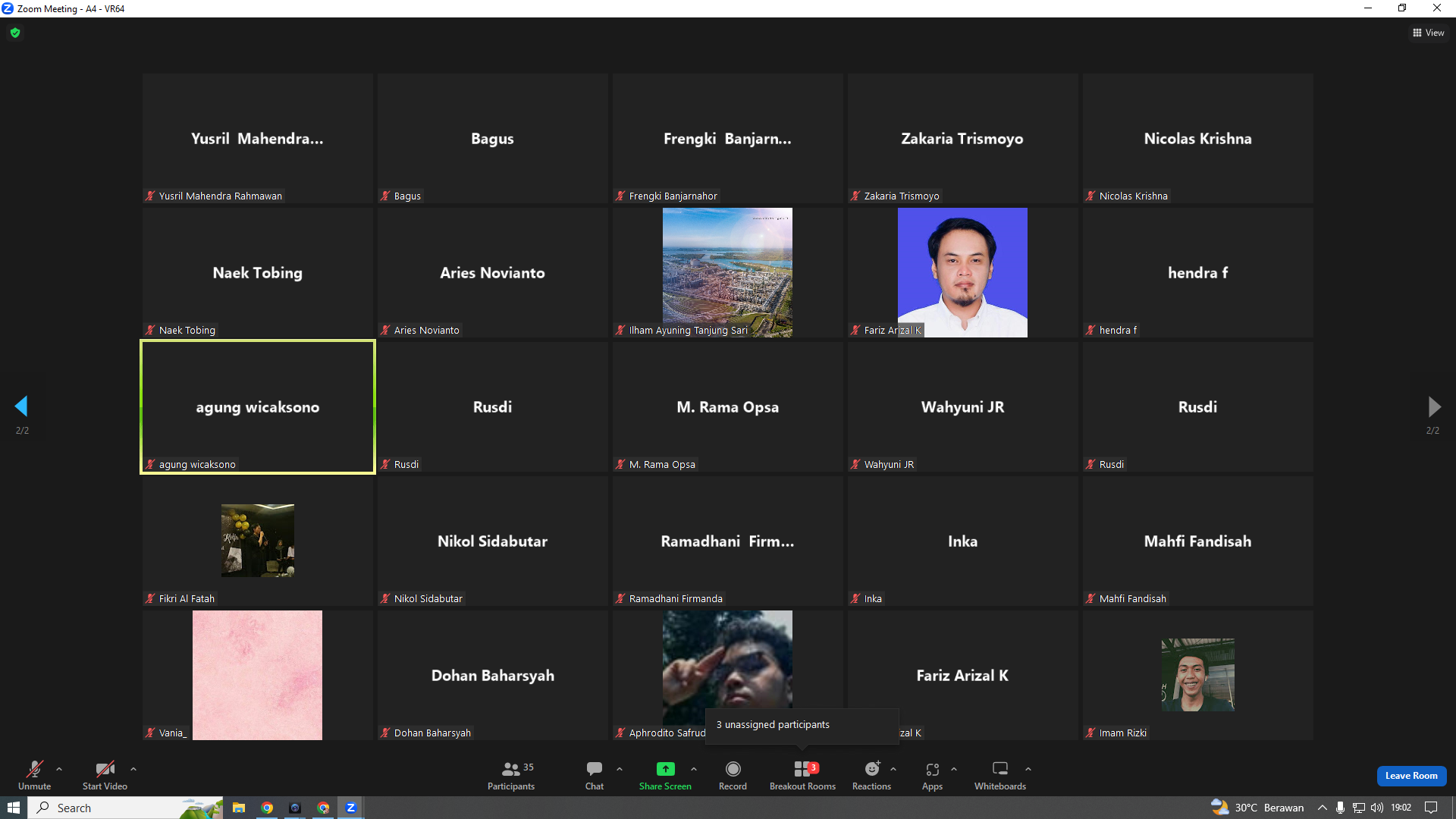Viewport: 1456px width, 819px height.
Task: Select agung wicaksono's highlighted video tile
Action: tap(258, 407)
